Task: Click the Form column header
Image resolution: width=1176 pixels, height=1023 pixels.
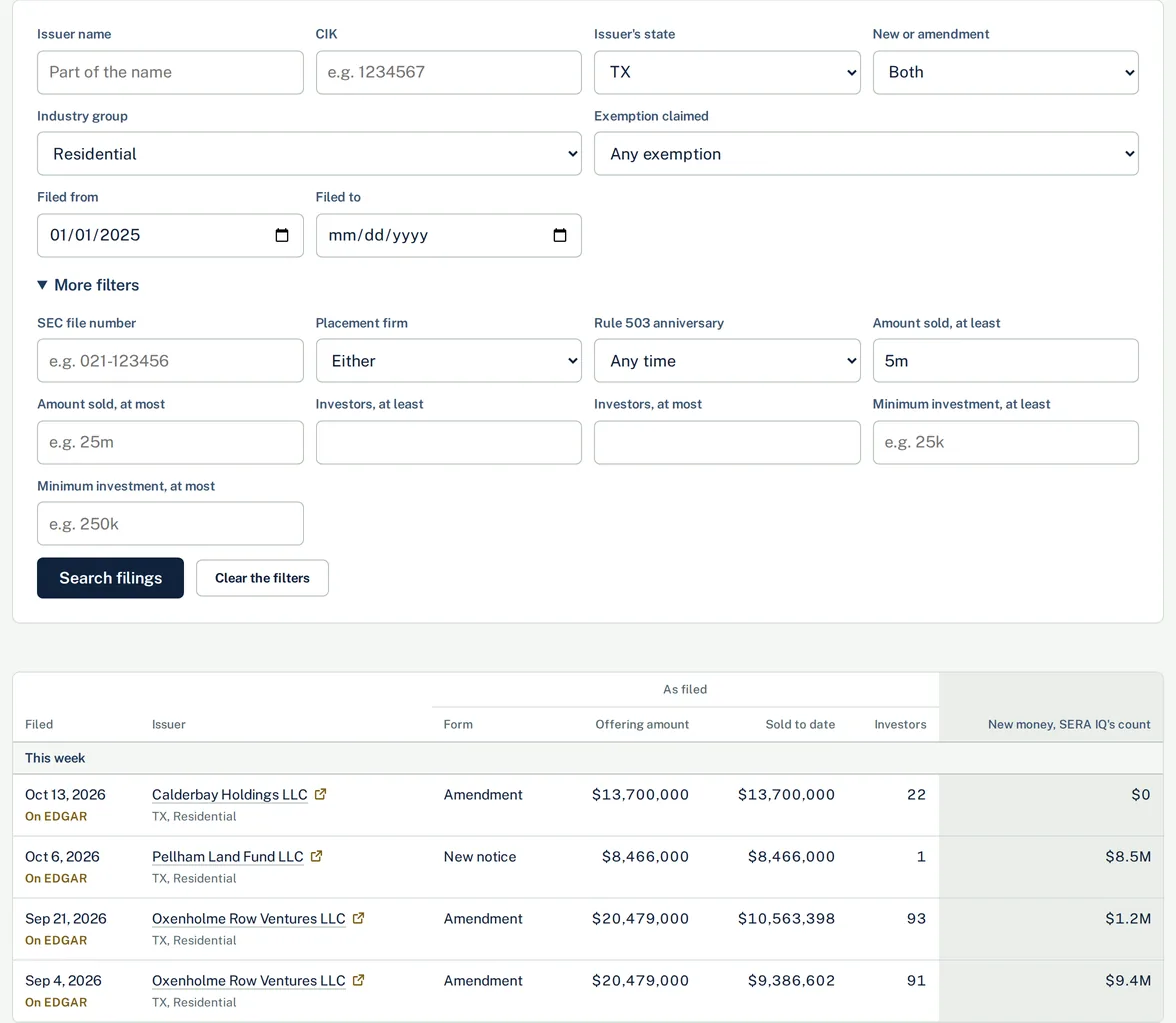Action: point(458,724)
